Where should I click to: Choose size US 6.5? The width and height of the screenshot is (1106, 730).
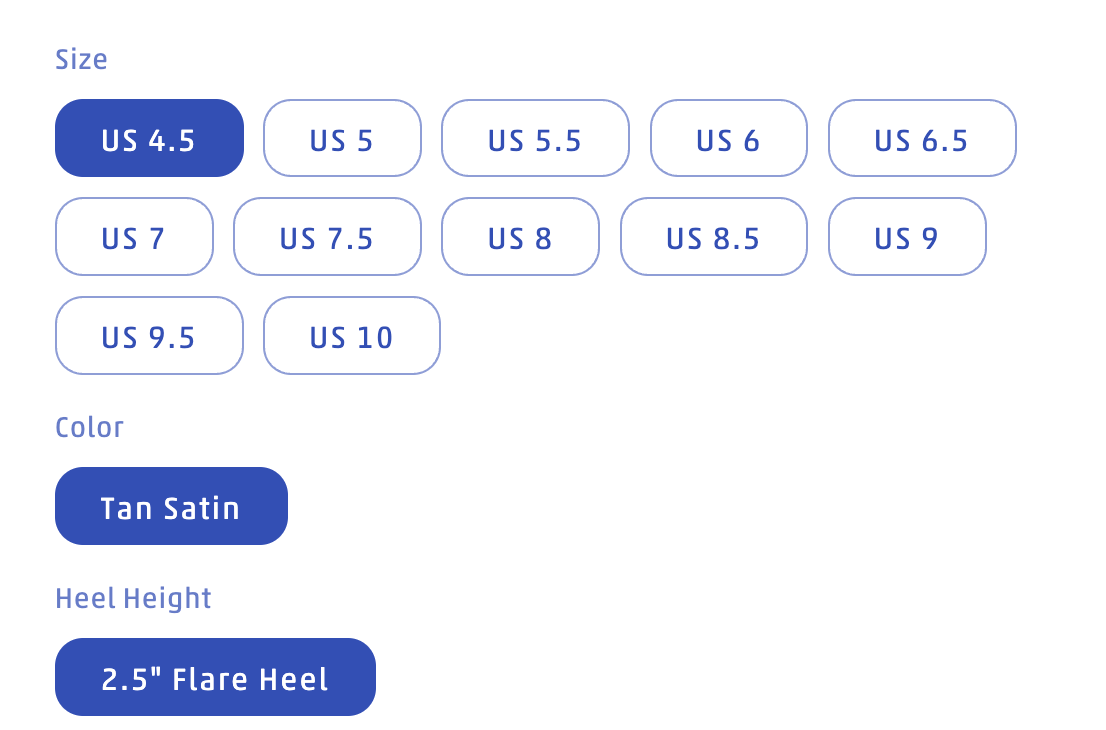click(x=922, y=138)
